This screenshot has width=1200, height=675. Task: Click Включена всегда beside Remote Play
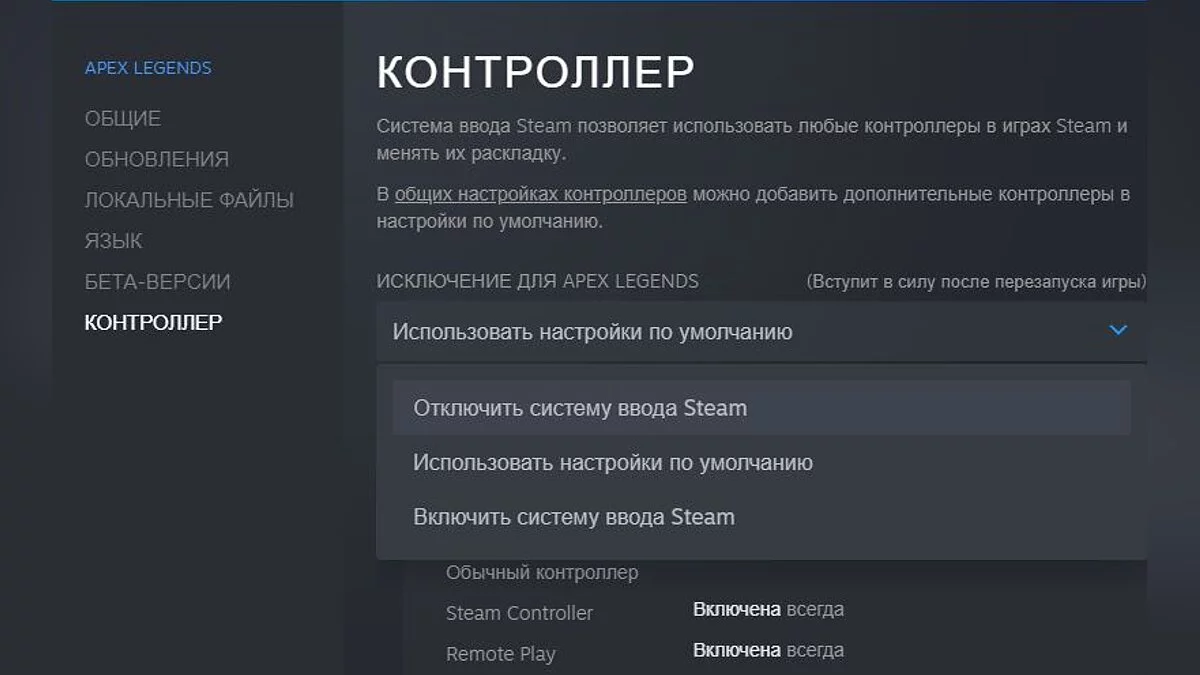768,650
